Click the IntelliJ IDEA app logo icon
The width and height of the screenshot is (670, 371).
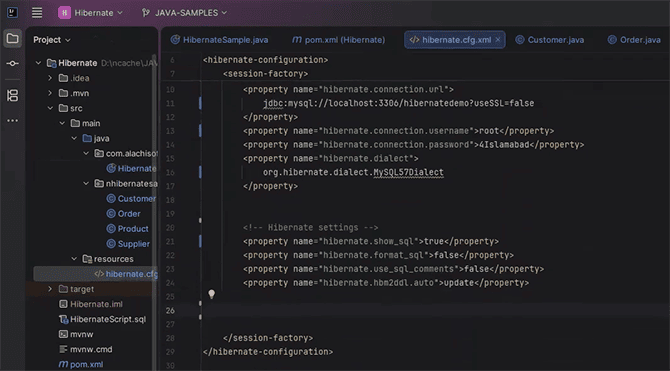[x=12, y=12]
